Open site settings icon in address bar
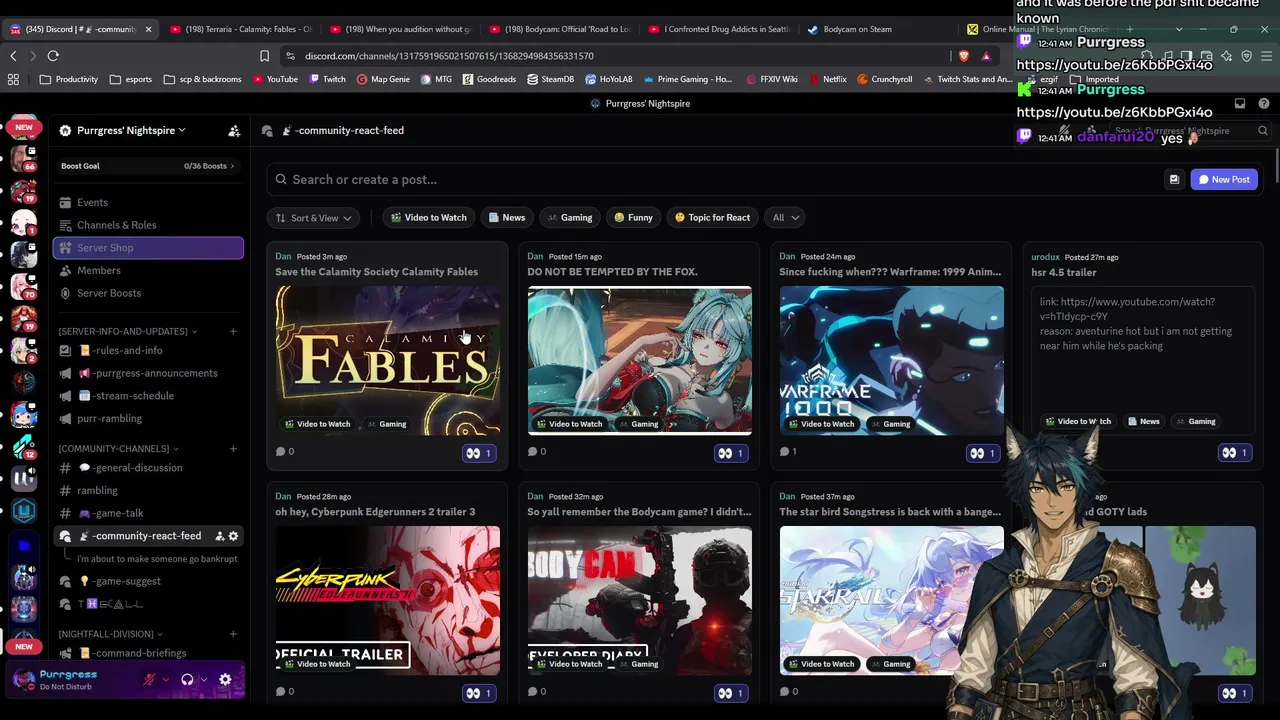Viewport: 1280px width, 720px height. 290,56
